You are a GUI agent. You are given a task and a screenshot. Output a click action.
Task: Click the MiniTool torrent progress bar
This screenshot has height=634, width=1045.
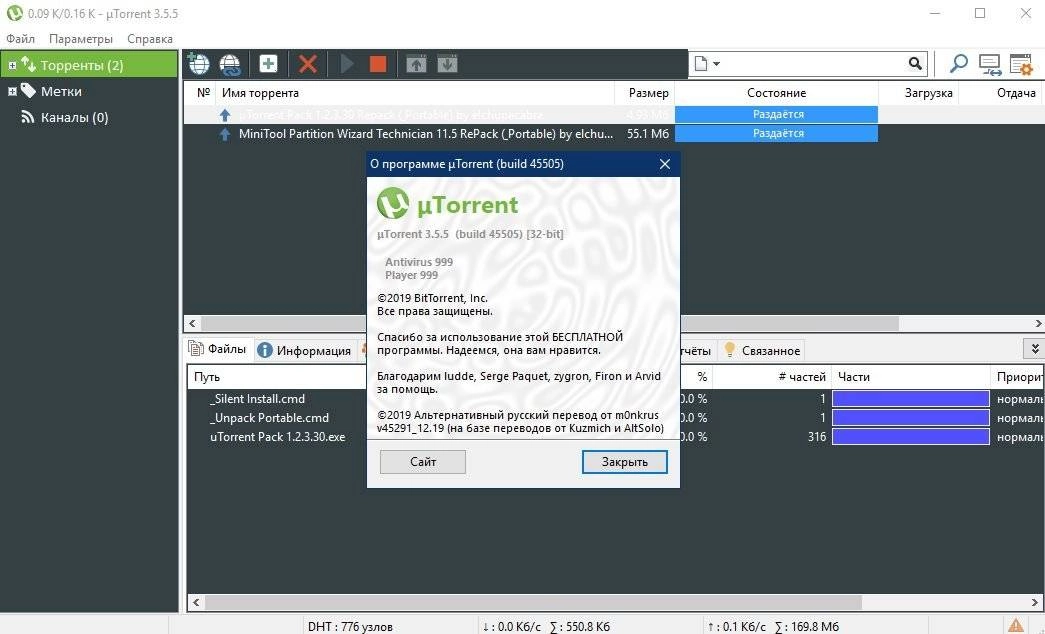777,133
